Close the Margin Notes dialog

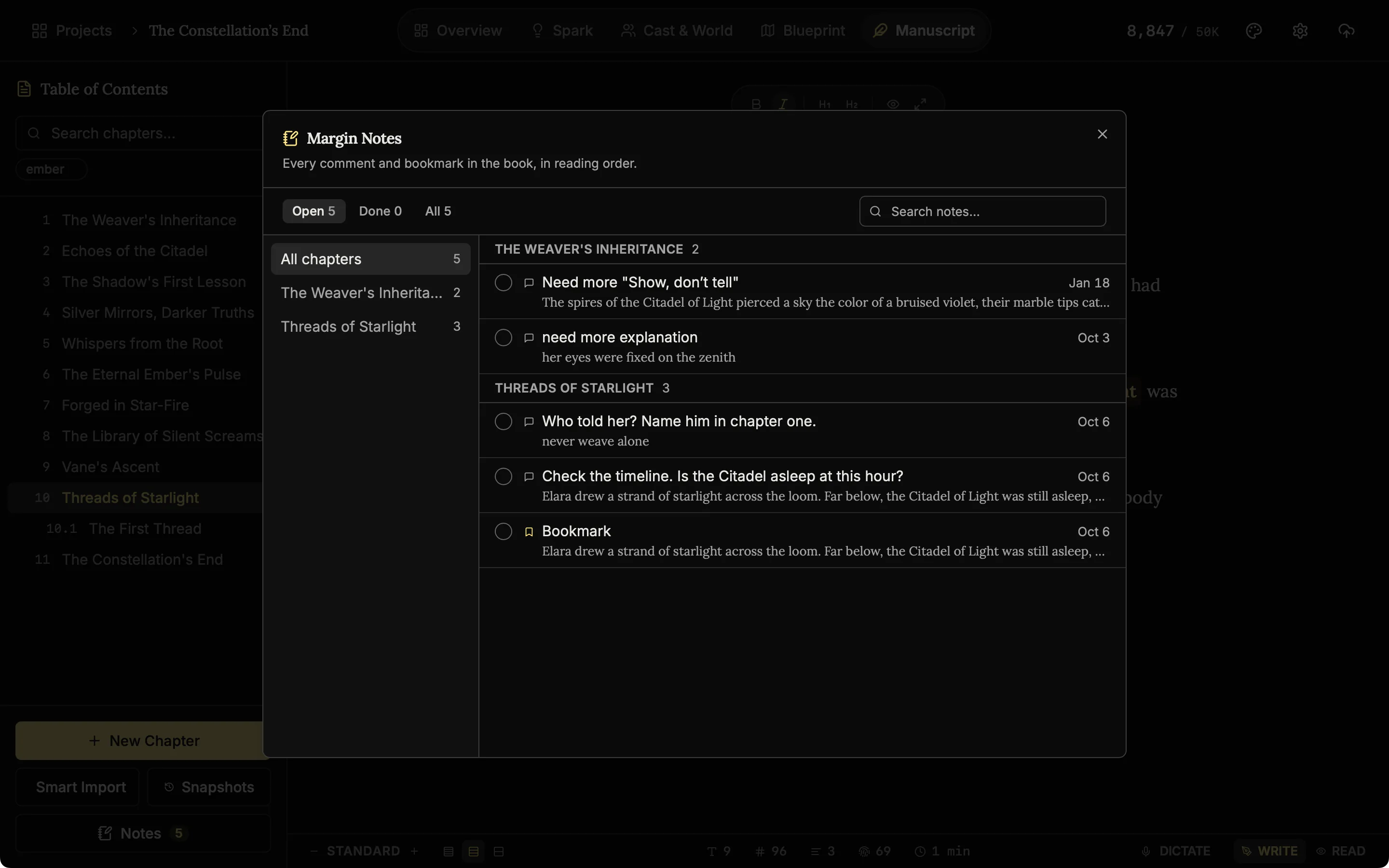pyautogui.click(x=1102, y=134)
